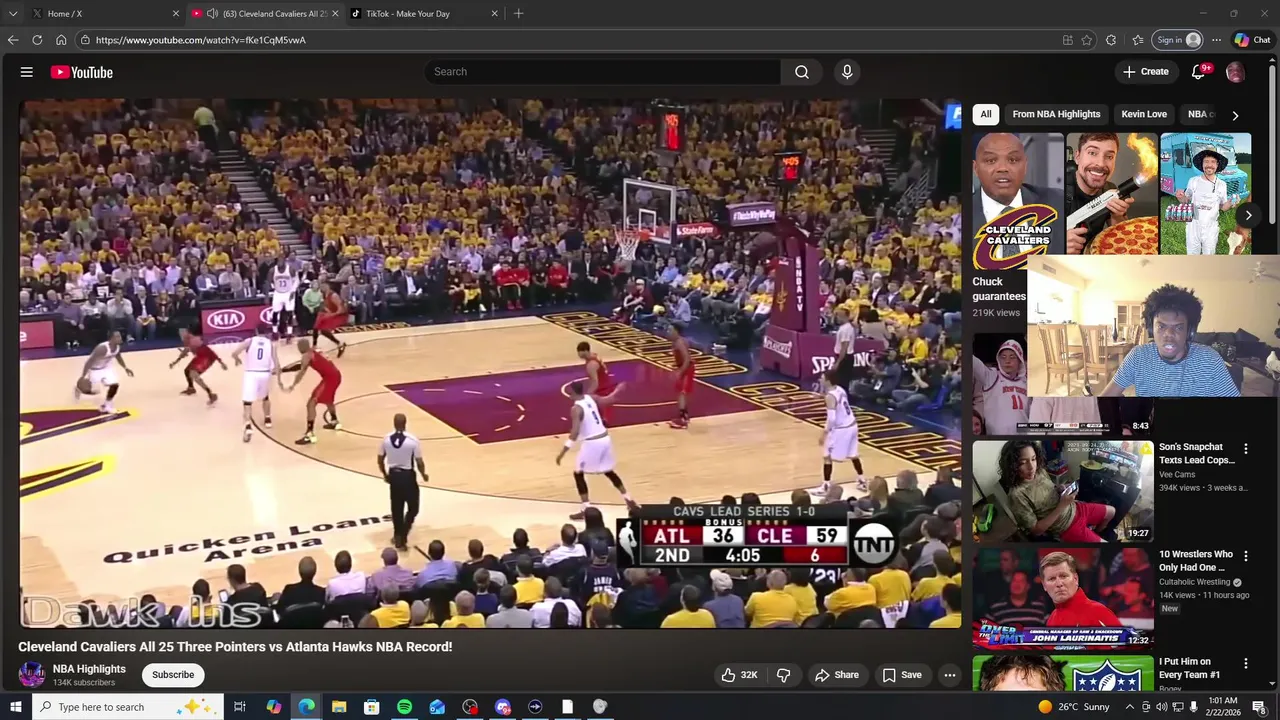Click the Windows Start button
Viewport: 1280px width, 720px height.
click(15, 707)
